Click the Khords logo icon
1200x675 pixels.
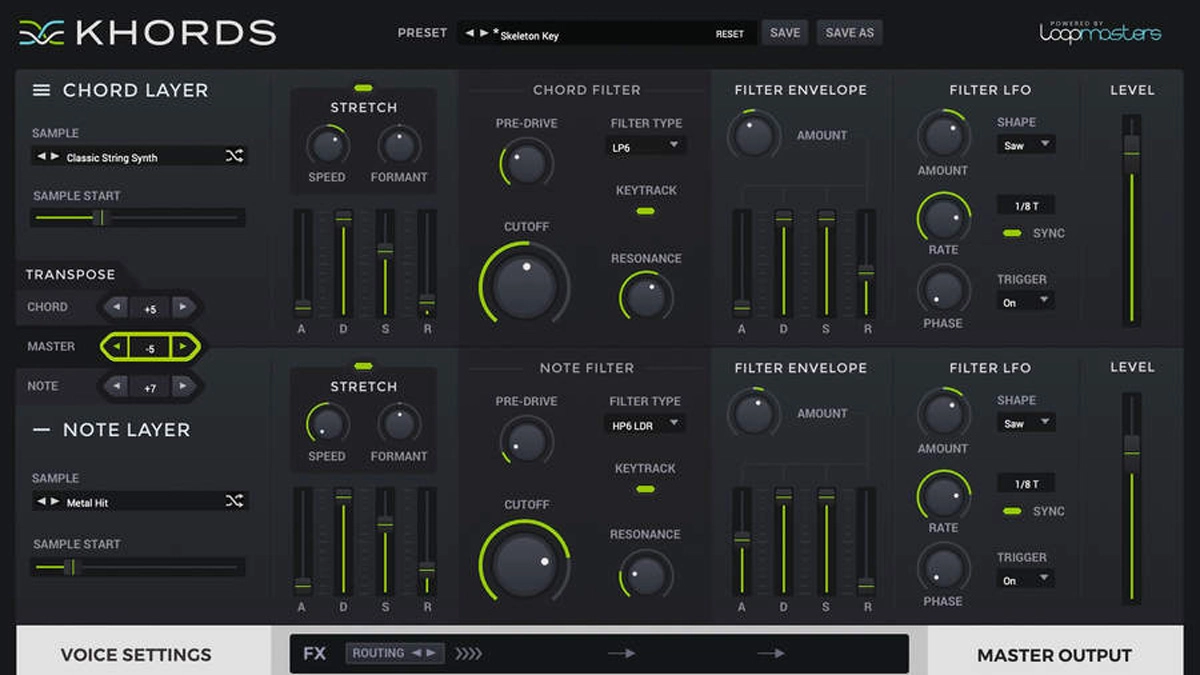click(x=41, y=33)
